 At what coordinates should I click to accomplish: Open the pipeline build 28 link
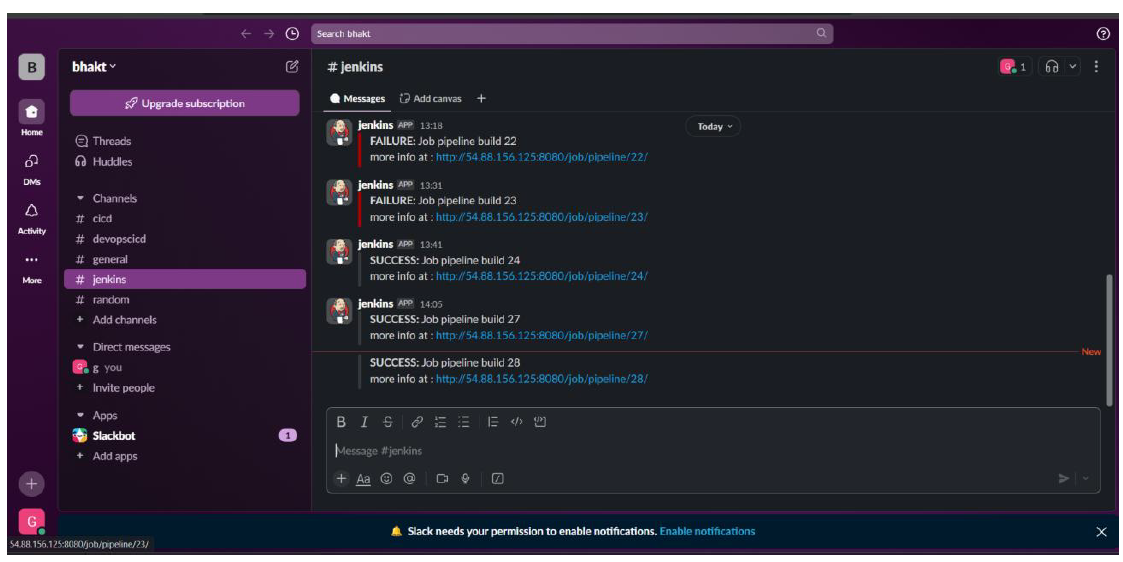541,379
